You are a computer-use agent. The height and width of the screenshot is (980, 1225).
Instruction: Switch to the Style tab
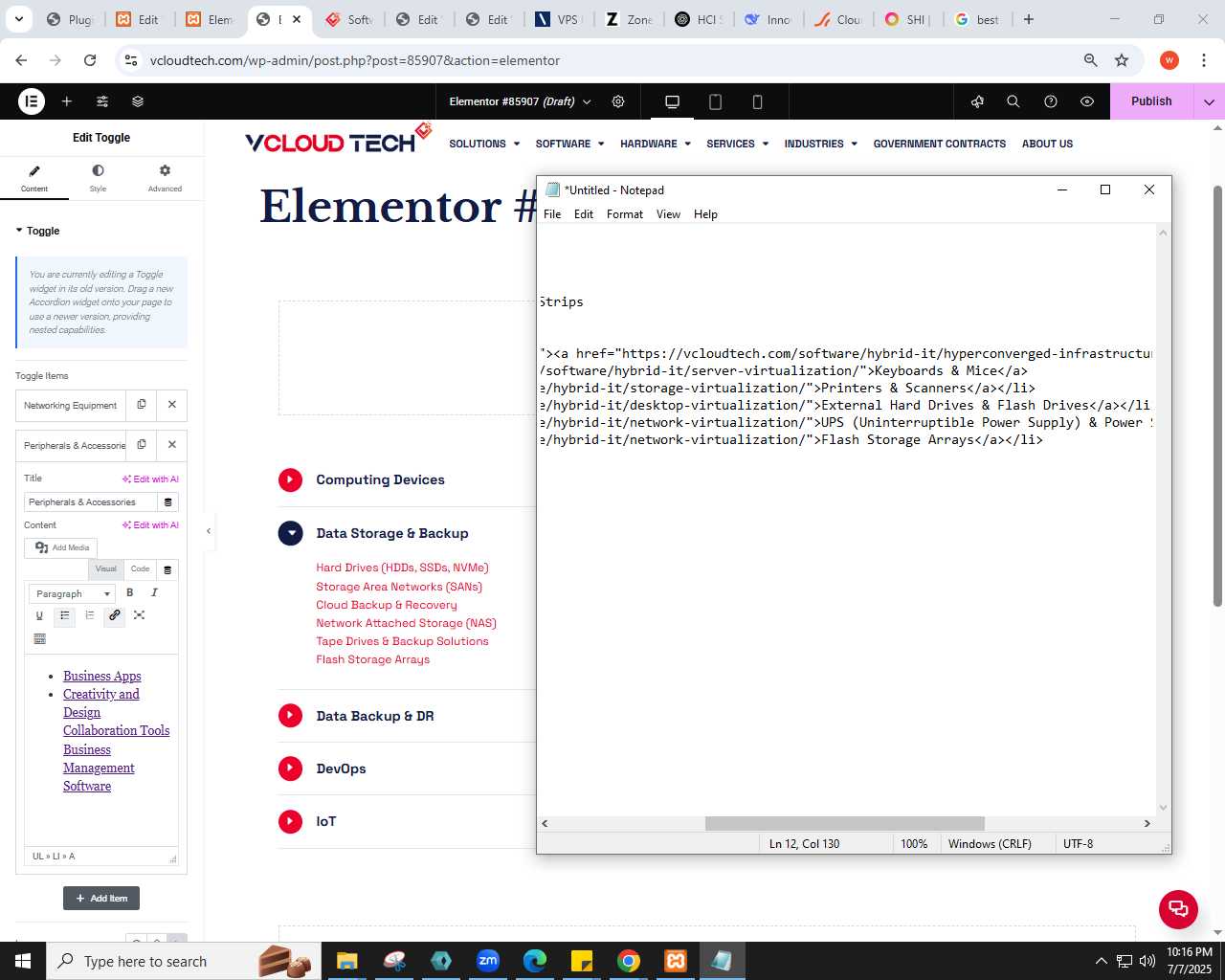[98, 178]
